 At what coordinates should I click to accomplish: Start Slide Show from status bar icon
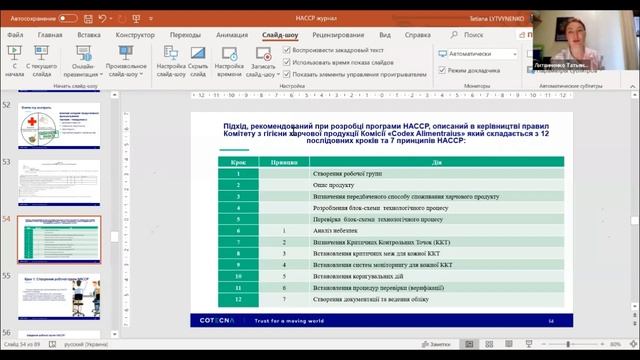click(529, 344)
